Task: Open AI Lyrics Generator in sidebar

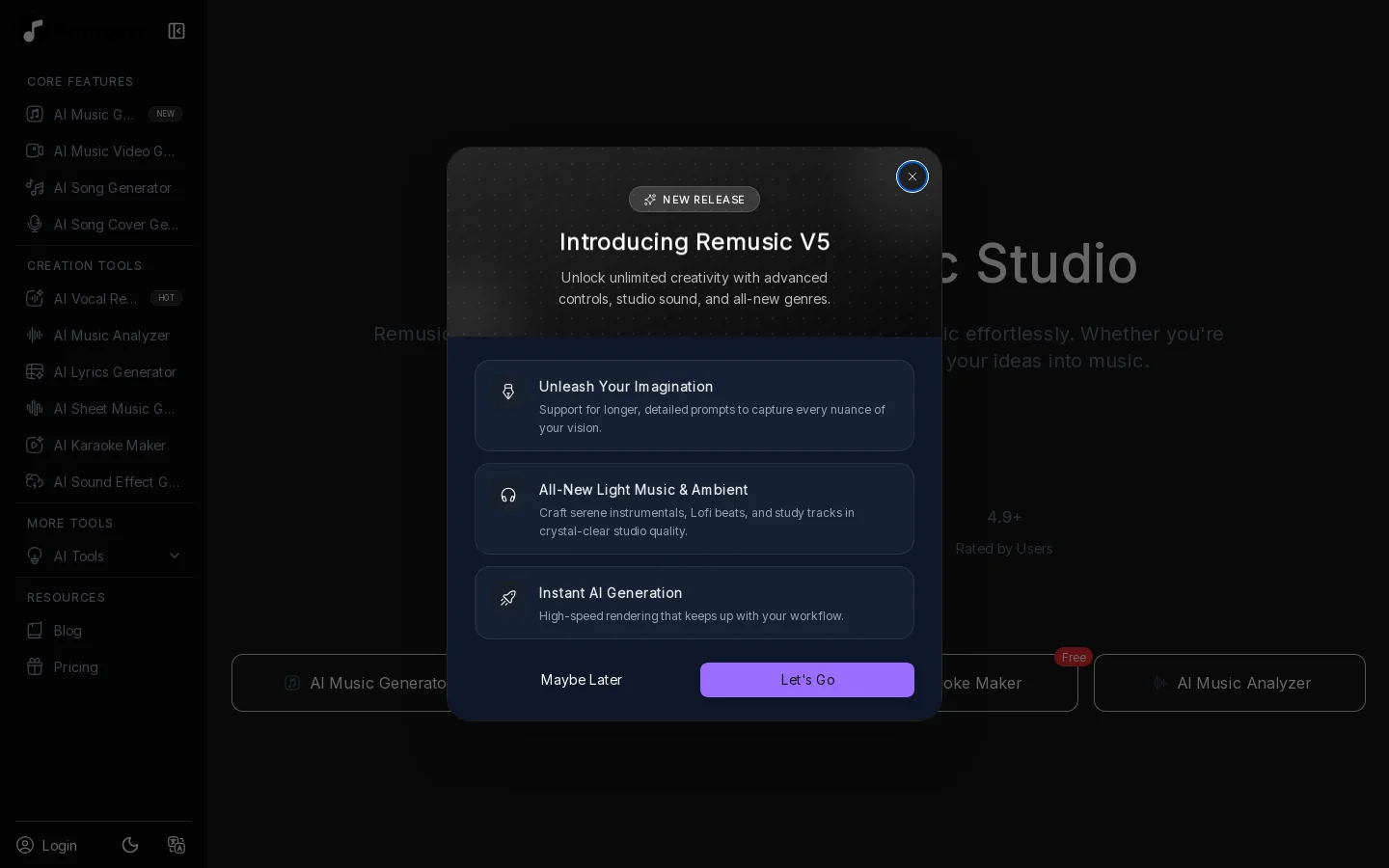Action: point(103,371)
